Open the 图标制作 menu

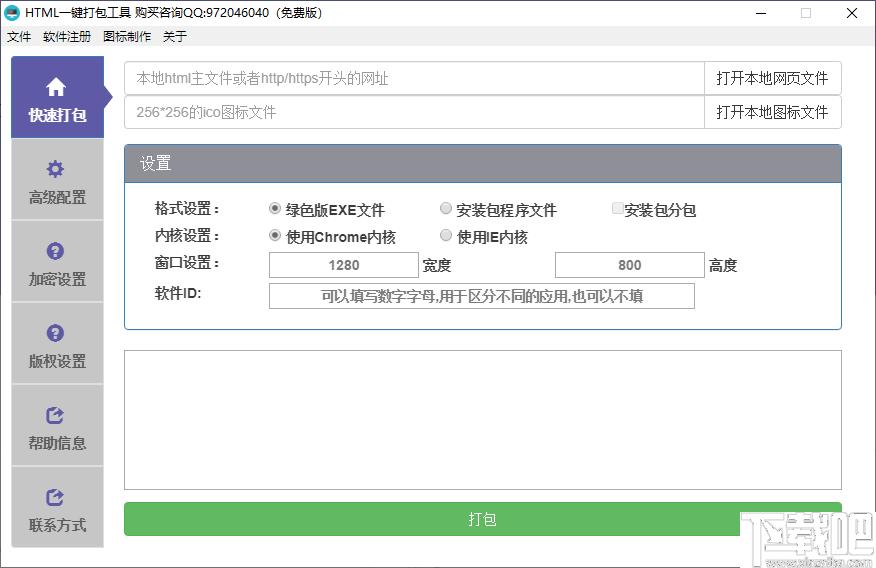click(127, 37)
